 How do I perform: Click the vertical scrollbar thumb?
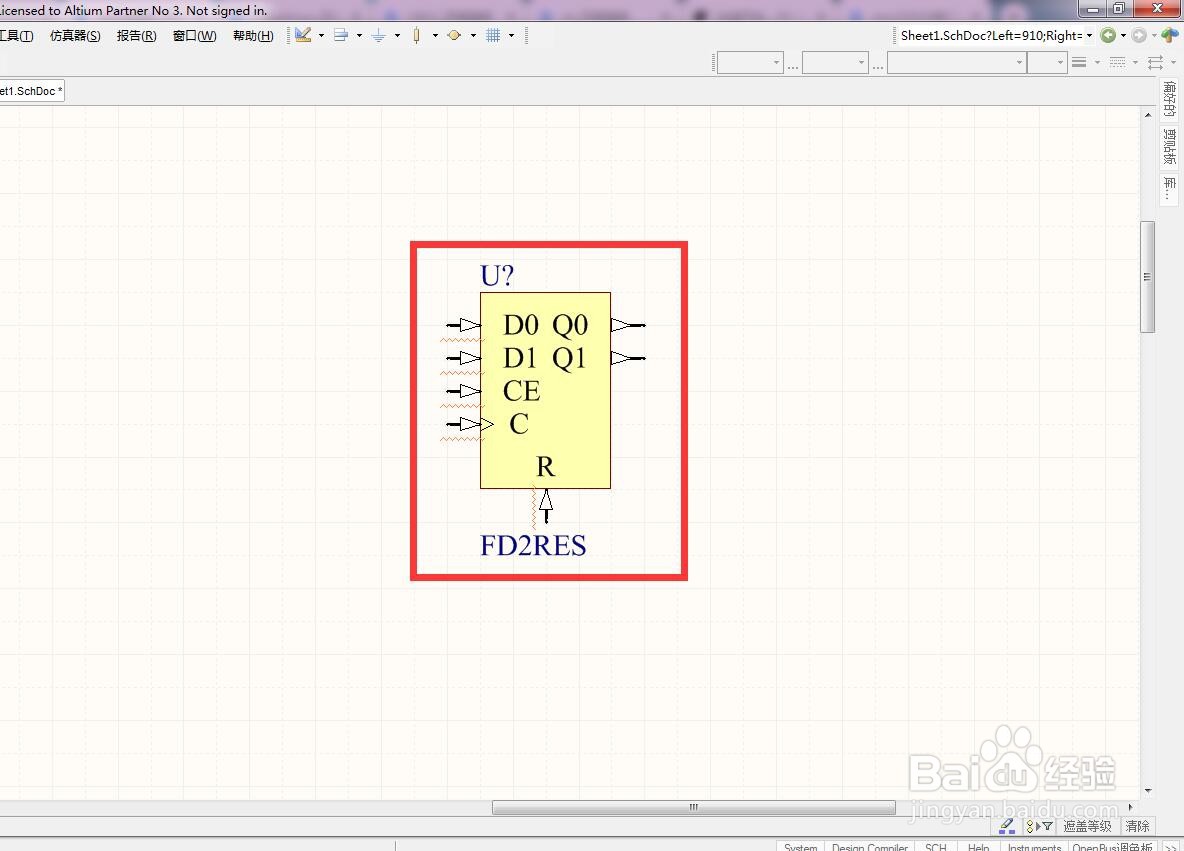coord(1148,276)
